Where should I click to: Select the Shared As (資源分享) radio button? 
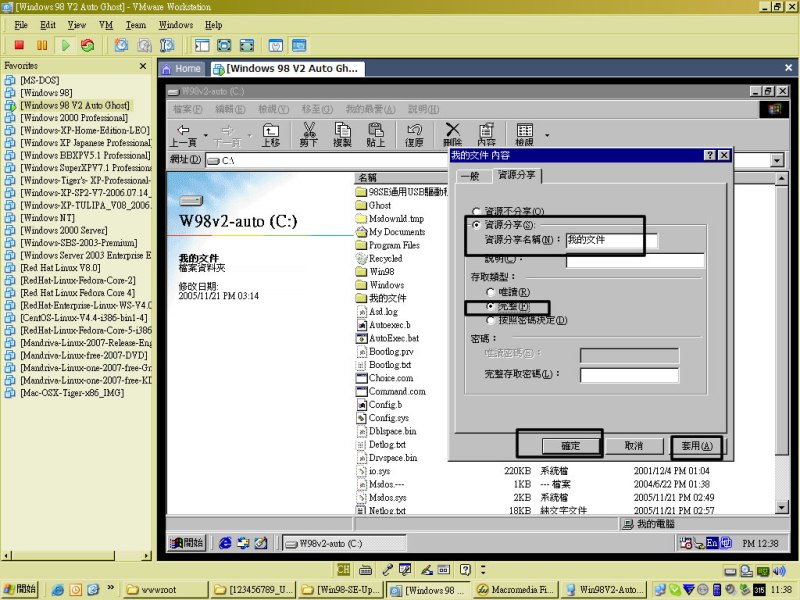pos(477,224)
